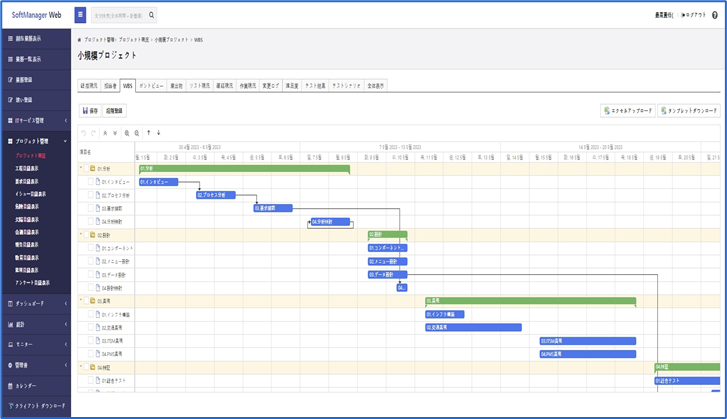Select the green 03.運用 summary bar
This screenshot has height=419, width=727.
click(530, 300)
